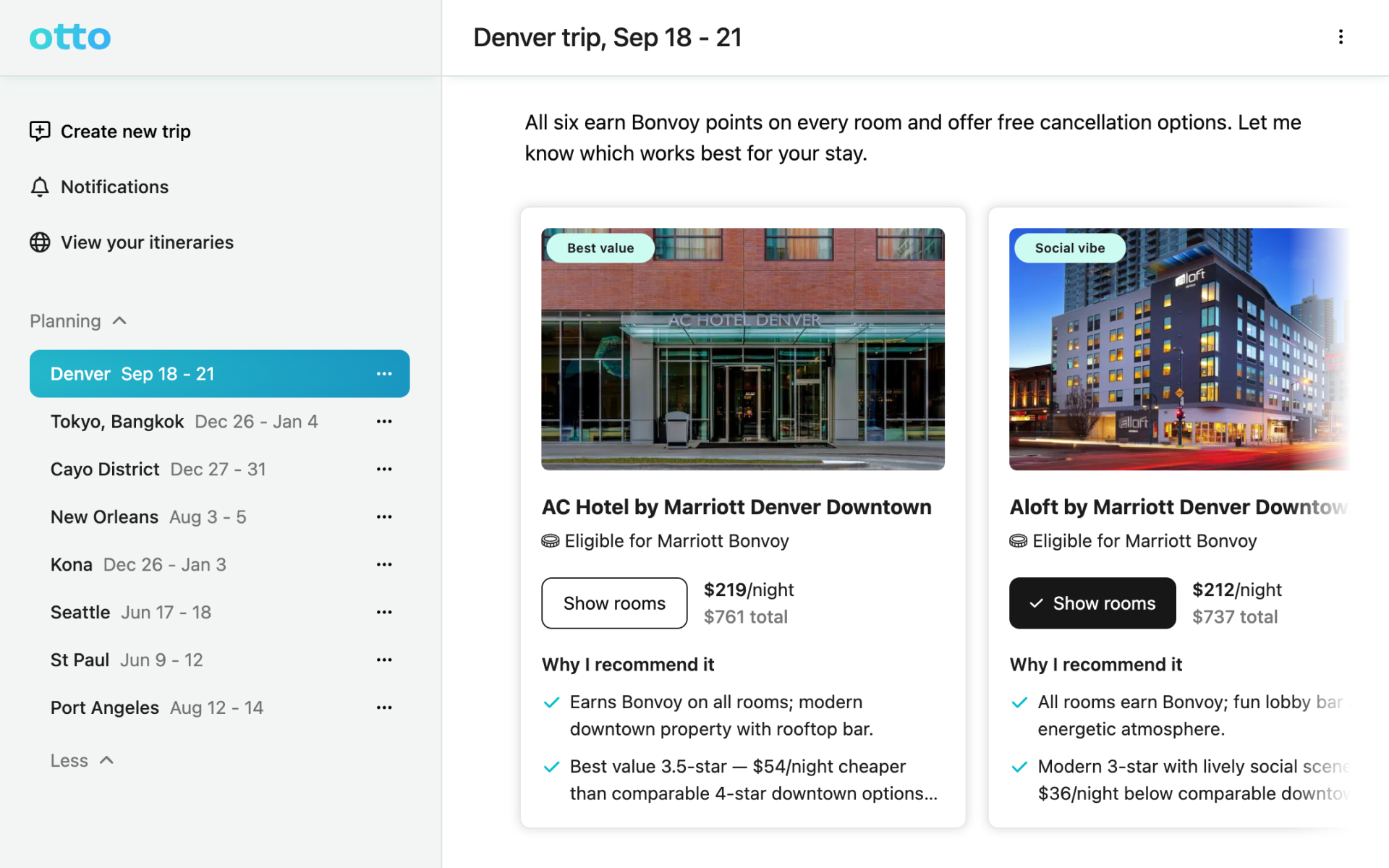Open the Kona trip
Screen dimensions: 1389x868
pyautogui.click(x=220, y=565)
